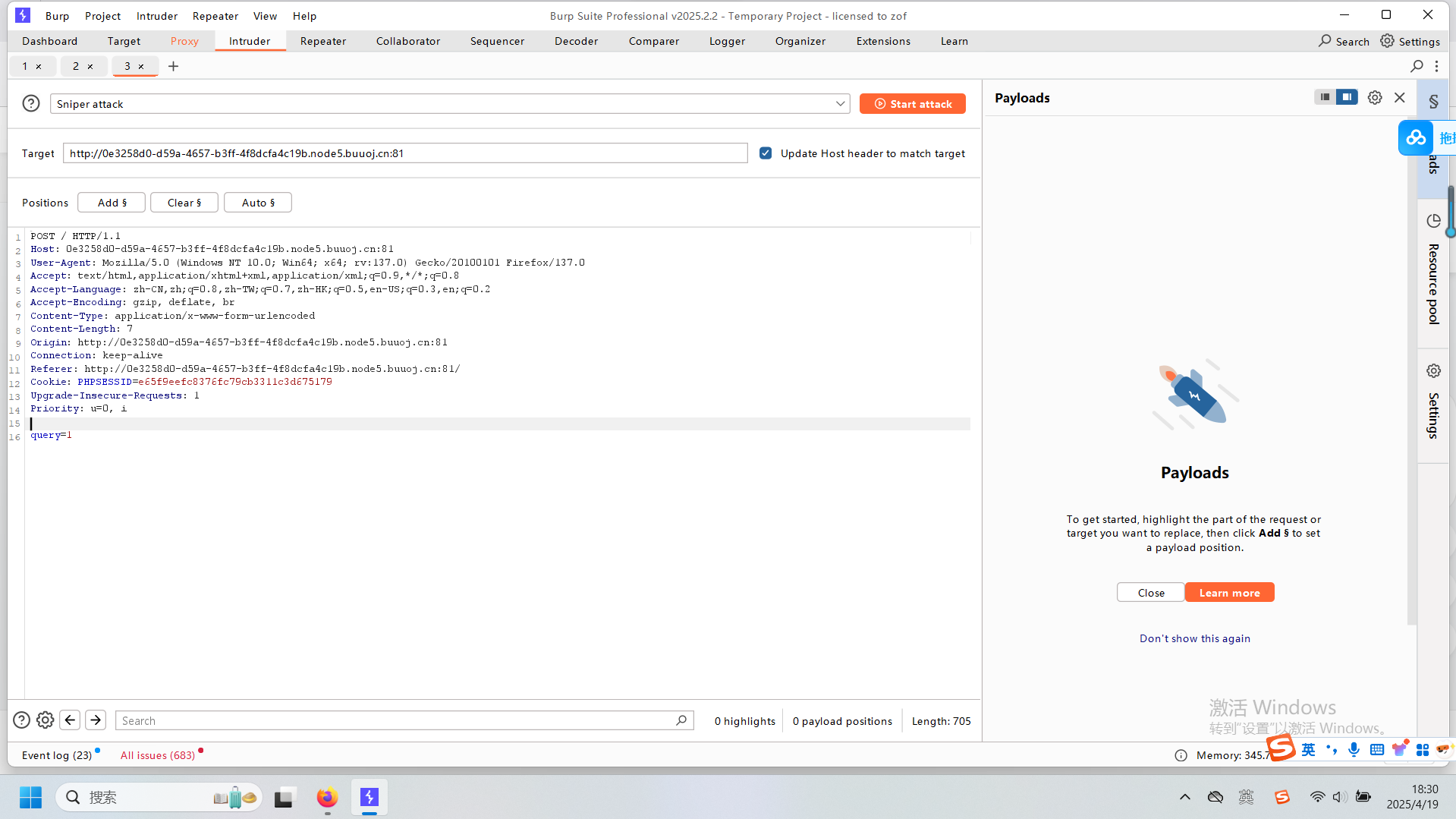This screenshot has height=819, width=1456.
Task: Switch to the Comparer tab
Action: point(654,41)
